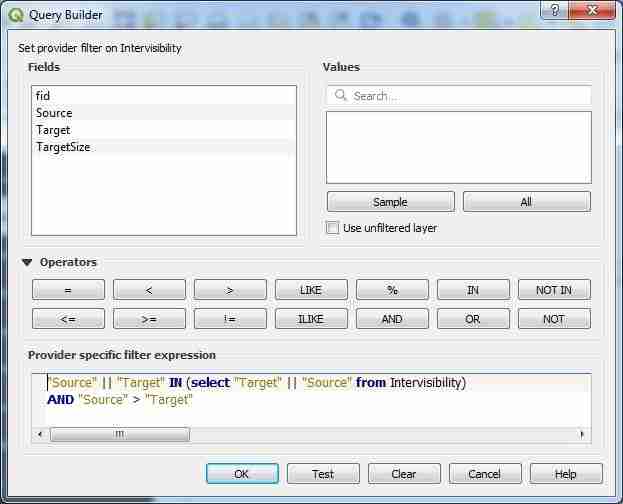Insert the AND operator button
This screenshot has height=504, width=623.
click(x=392, y=319)
